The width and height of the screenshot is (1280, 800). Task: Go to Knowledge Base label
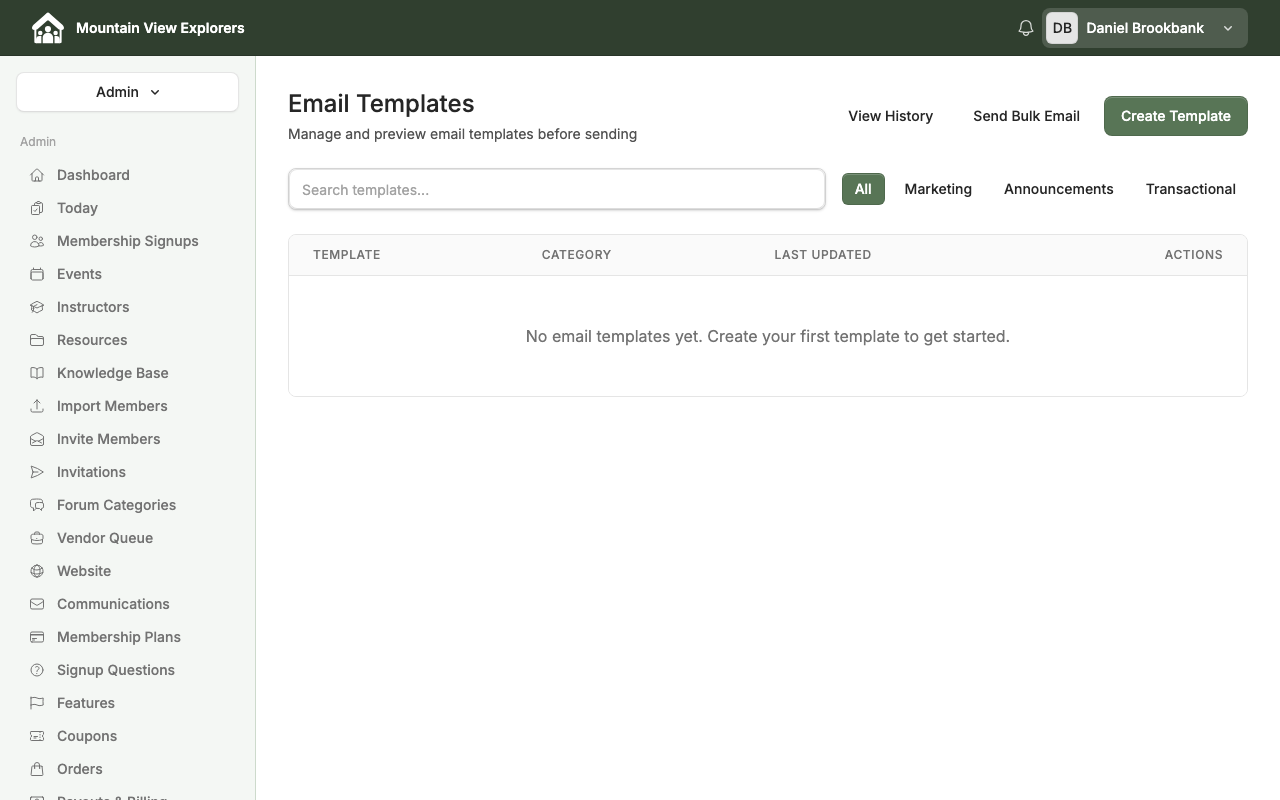coord(112,373)
